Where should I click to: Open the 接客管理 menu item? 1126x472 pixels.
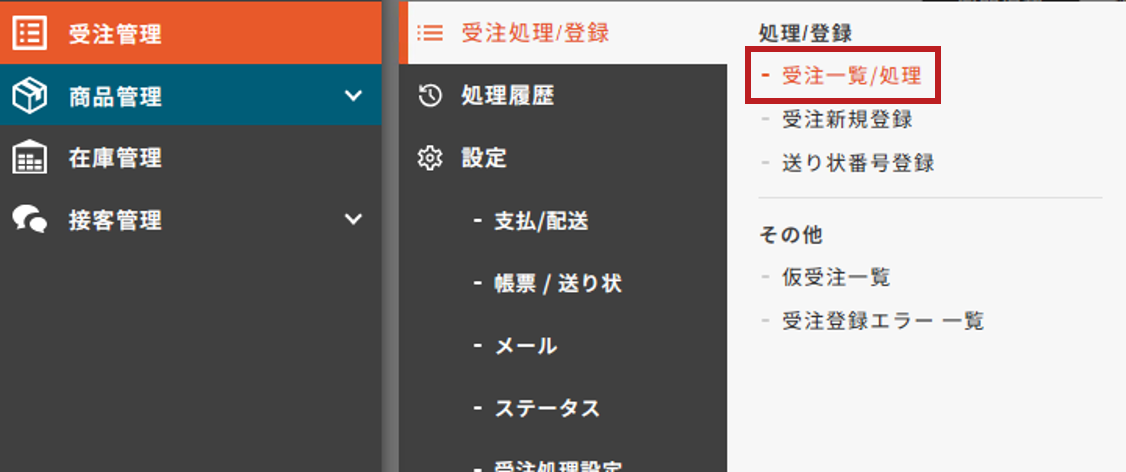point(191,219)
